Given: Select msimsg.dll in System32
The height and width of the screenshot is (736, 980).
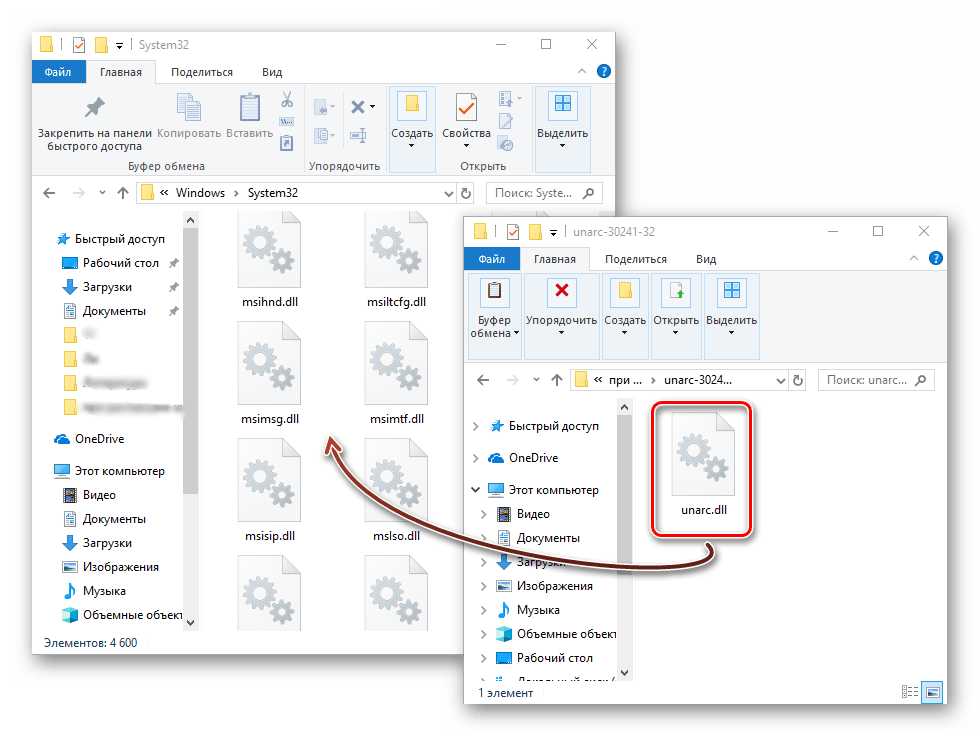Looking at the screenshot, I should [270, 374].
